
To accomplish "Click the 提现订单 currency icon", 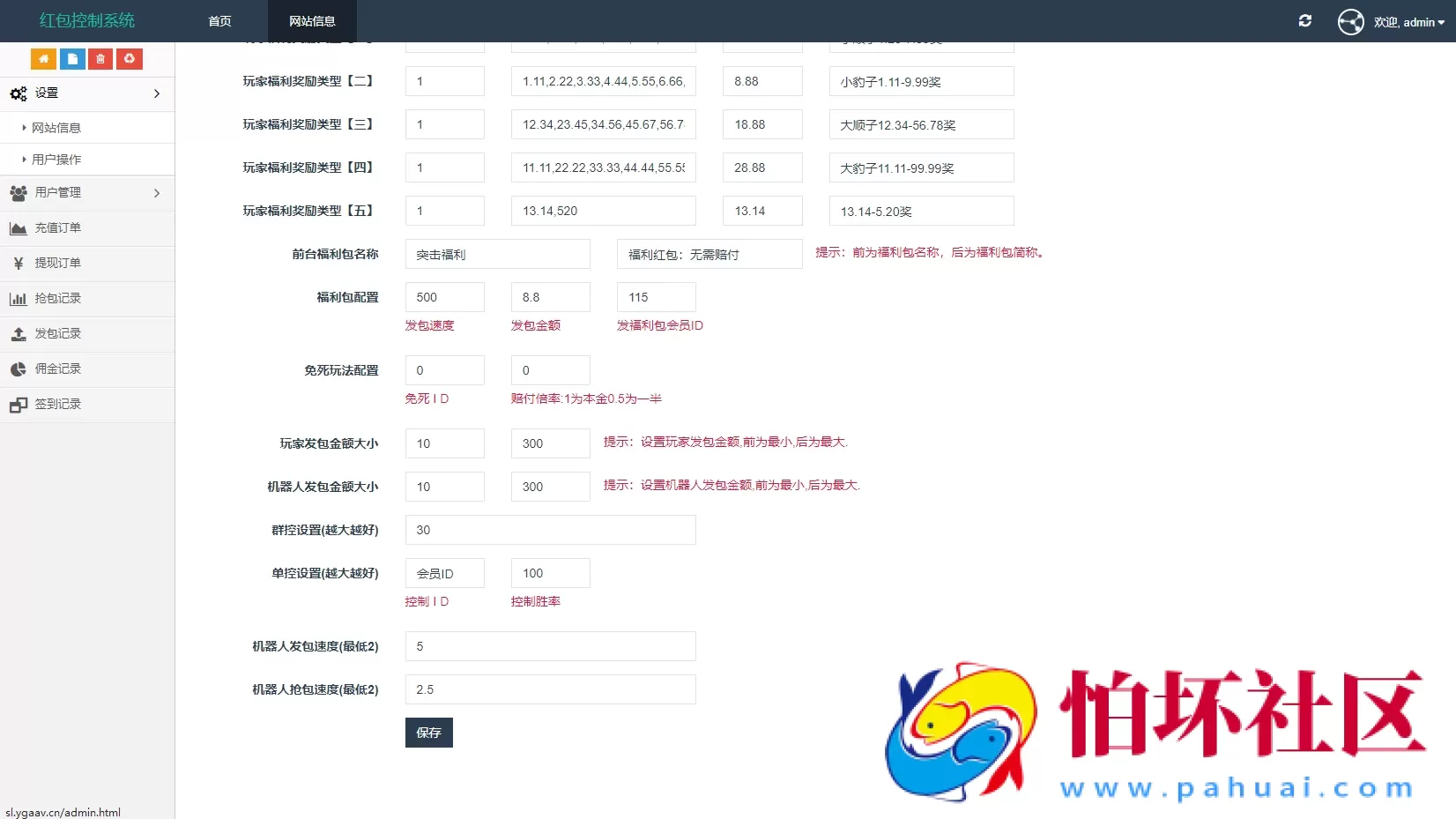I will click(19, 263).
